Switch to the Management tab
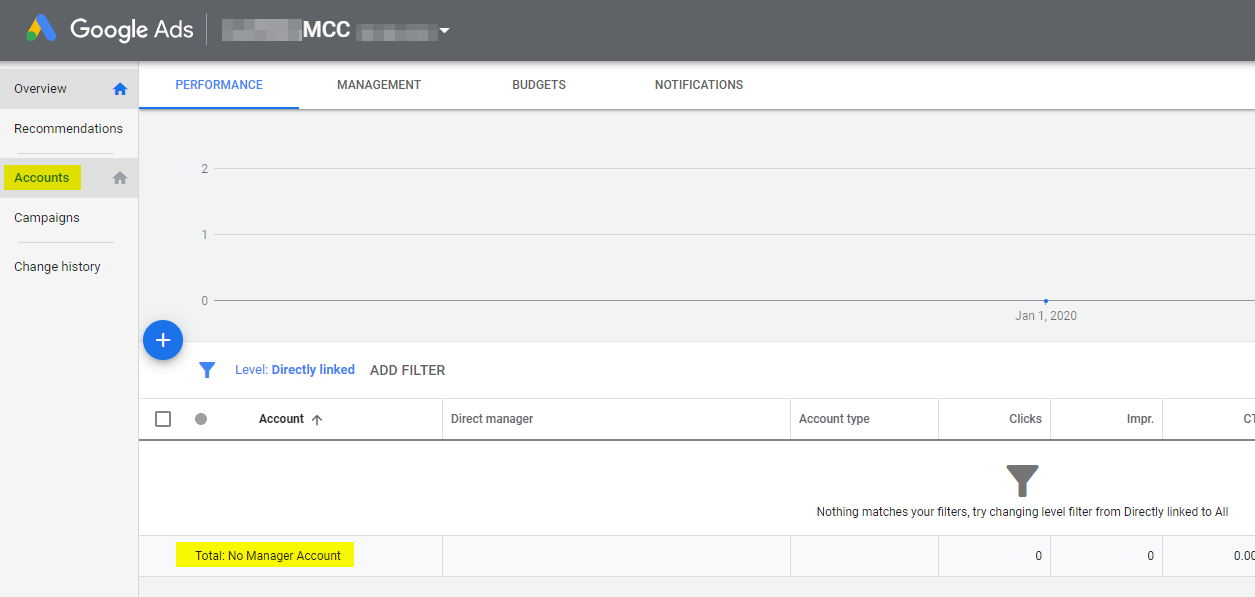Image resolution: width=1255 pixels, height=597 pixels. click(x=379, y=85)
